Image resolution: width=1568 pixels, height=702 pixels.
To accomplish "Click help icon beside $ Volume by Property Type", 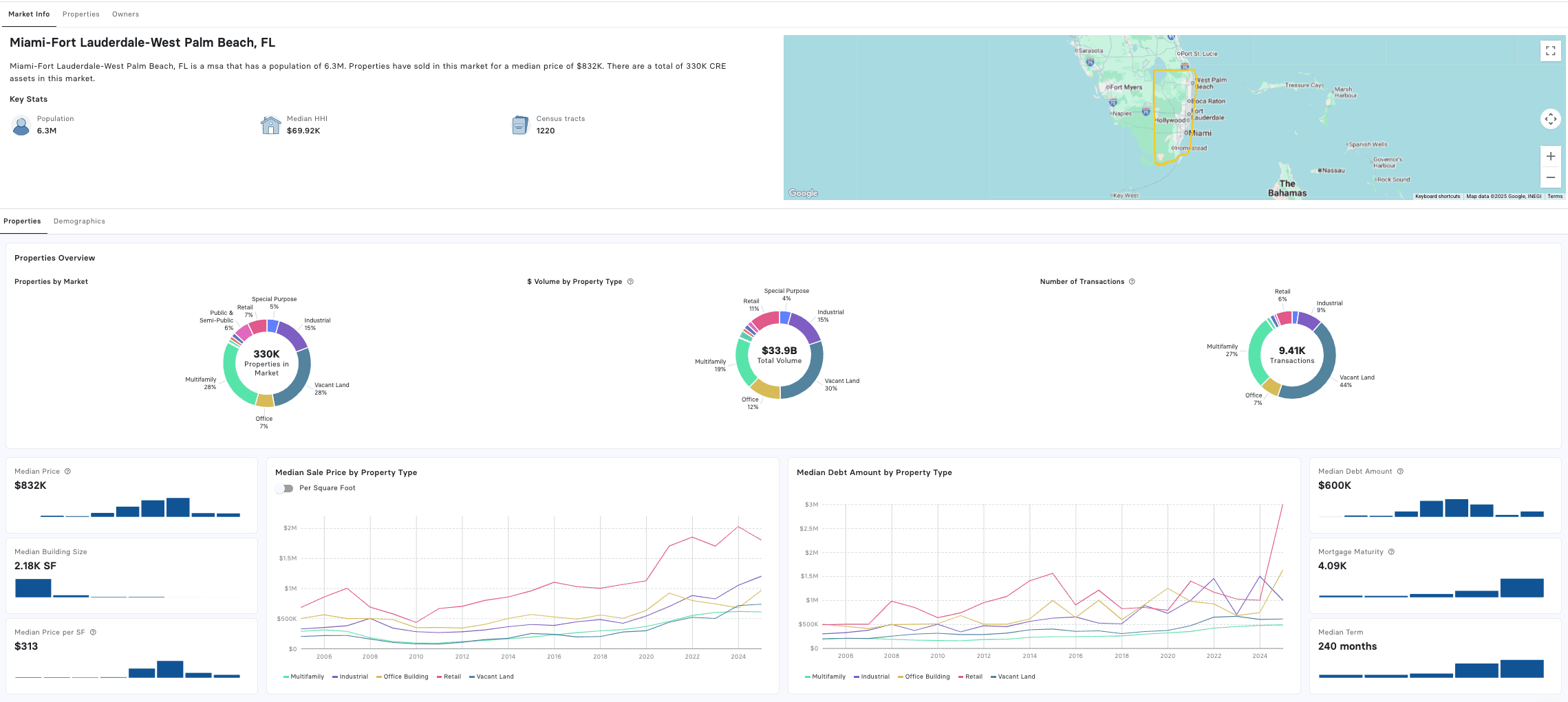I will pyautogui.click(x=630, y=282).
